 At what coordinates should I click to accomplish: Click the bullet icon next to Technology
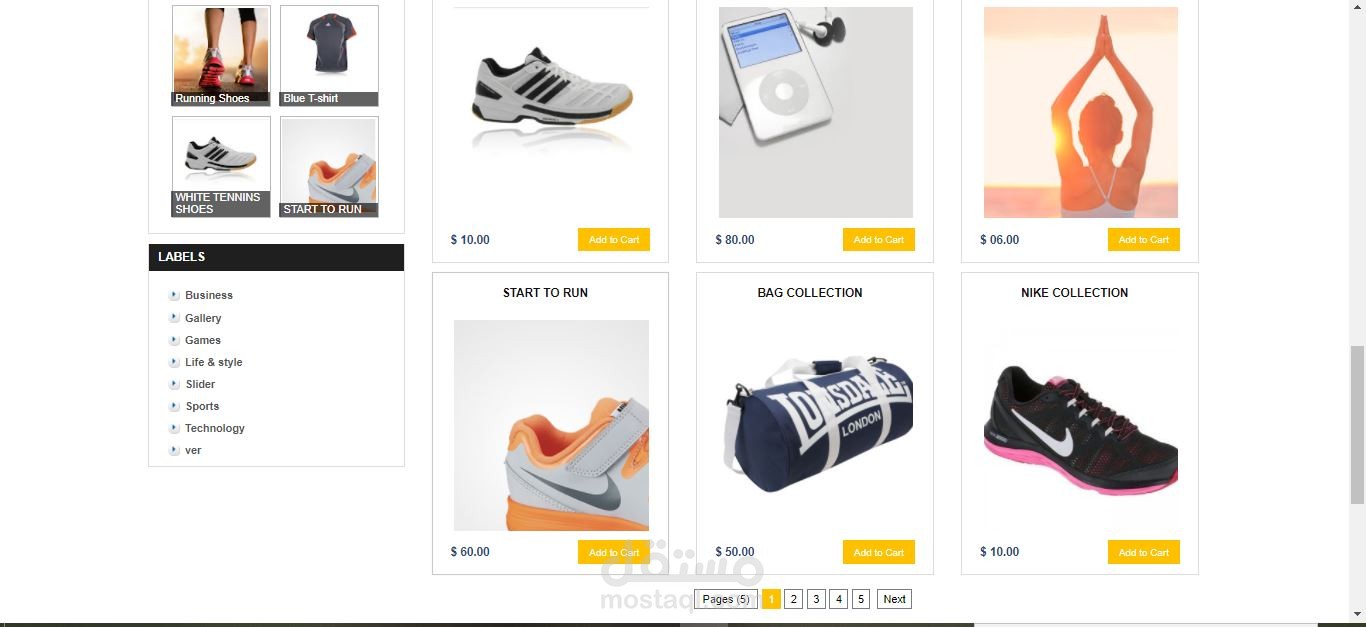(x=174, y=428)
